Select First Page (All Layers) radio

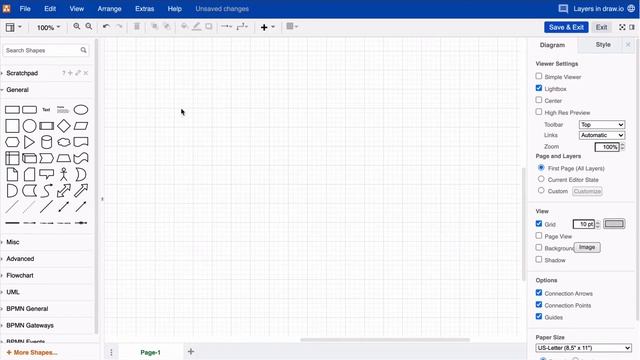click(541, 168)
